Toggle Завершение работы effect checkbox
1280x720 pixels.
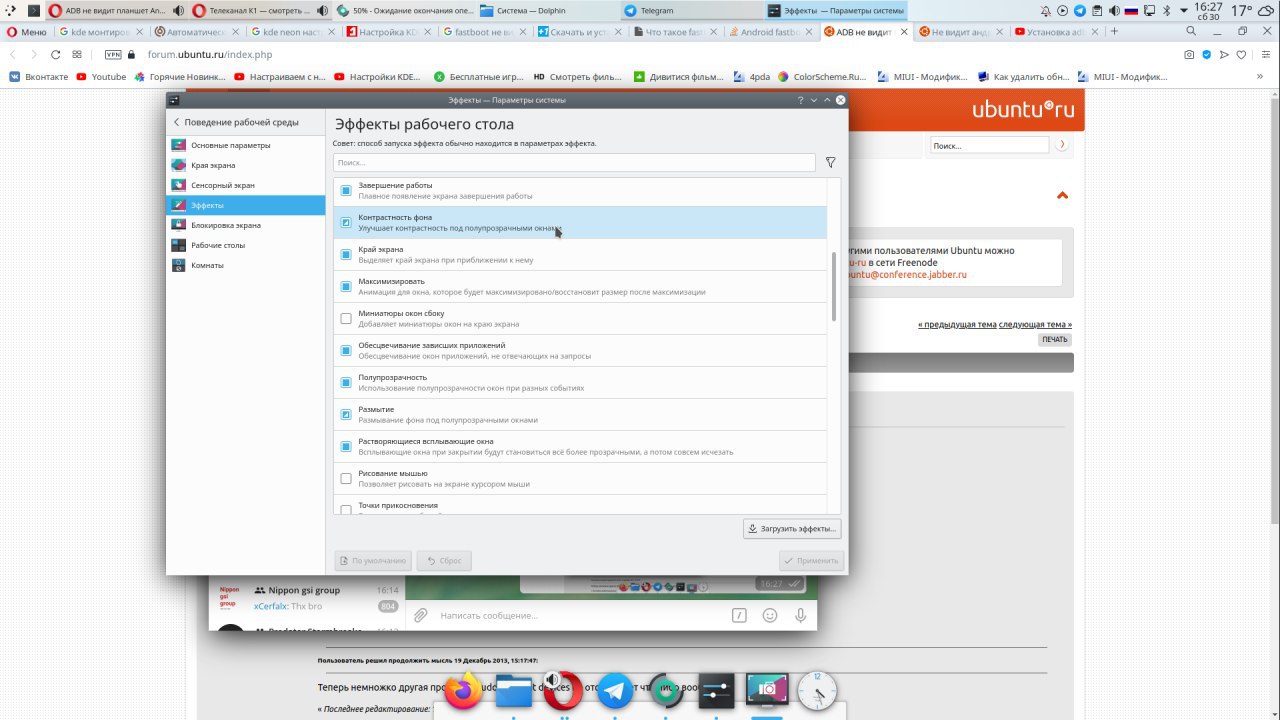tap(346, 190)
